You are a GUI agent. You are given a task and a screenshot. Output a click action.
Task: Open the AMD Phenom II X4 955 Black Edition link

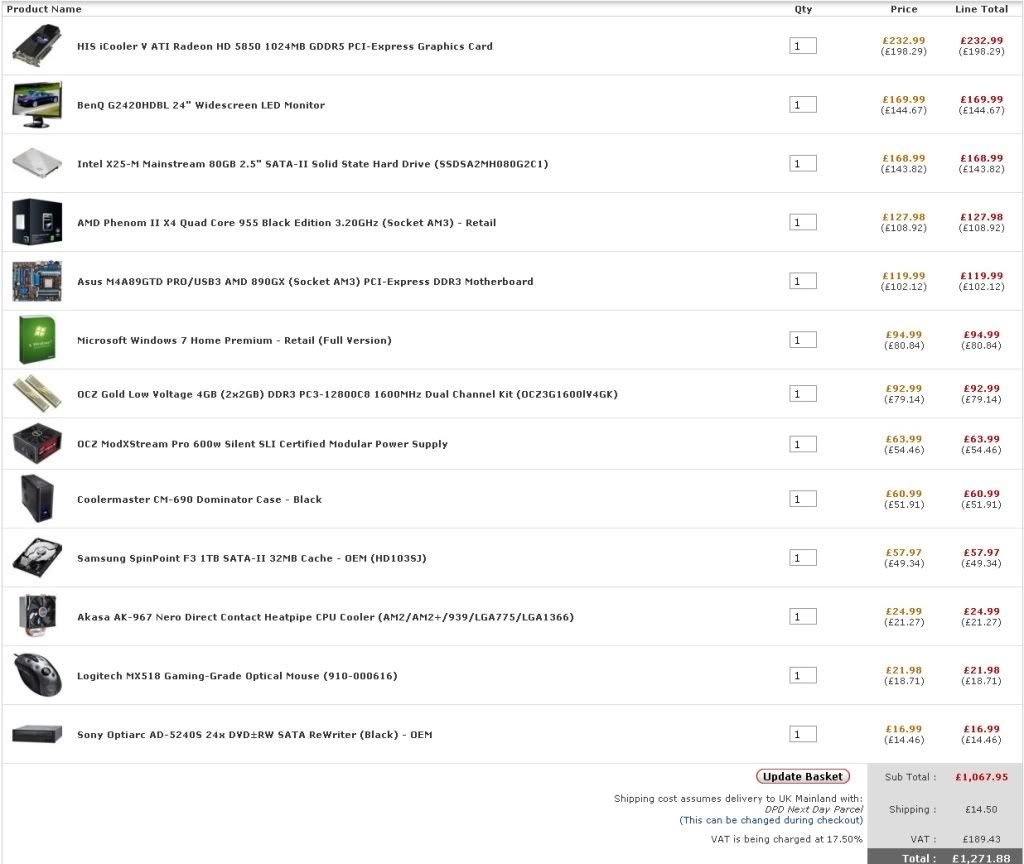tap(286, 223)
